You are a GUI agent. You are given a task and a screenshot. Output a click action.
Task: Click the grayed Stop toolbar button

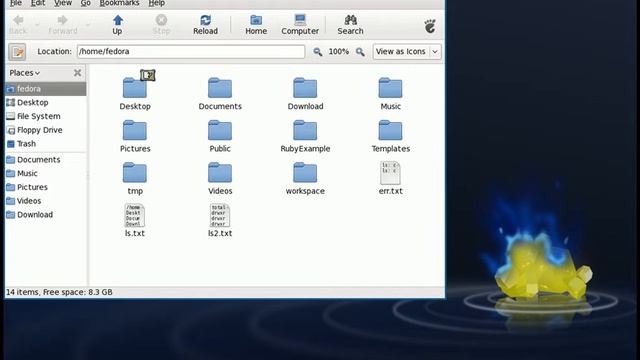click(161, 24)
